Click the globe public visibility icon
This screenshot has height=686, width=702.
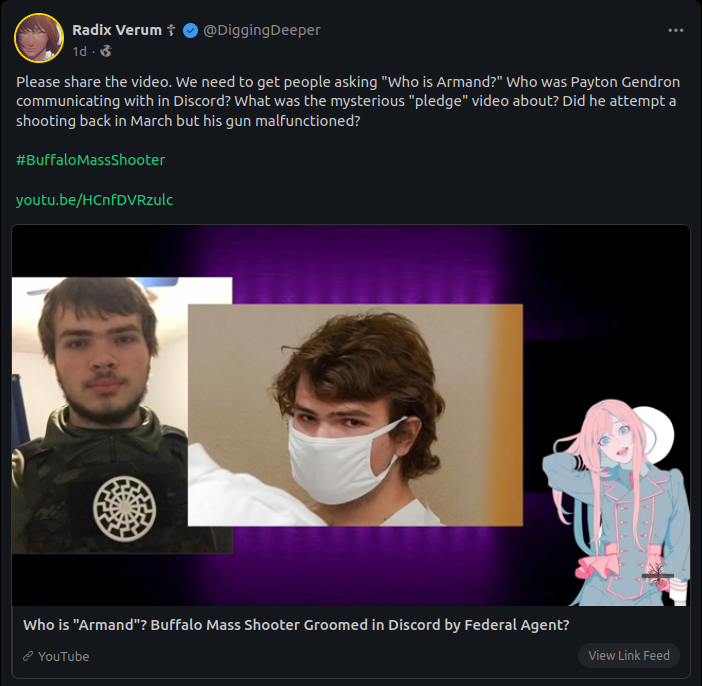coord(106,51)
